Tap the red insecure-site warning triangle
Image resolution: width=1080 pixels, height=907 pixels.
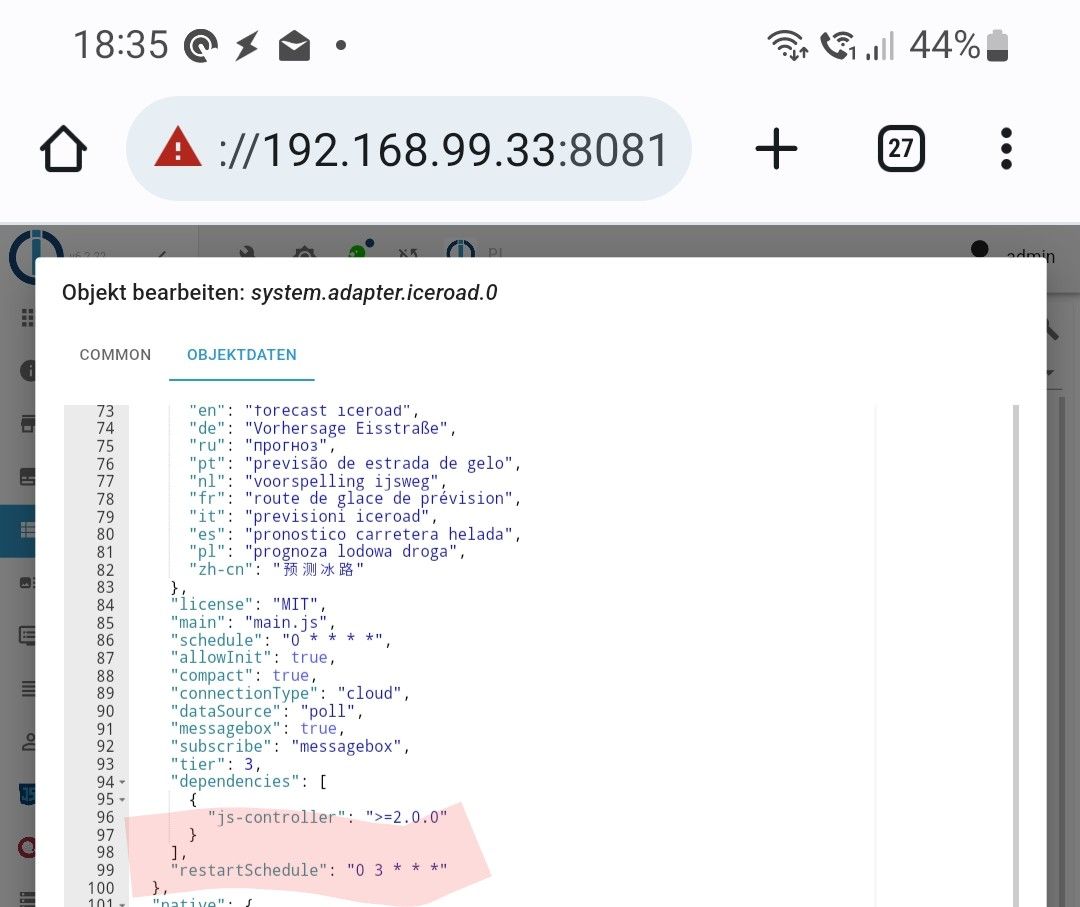click(x=178, y=149)
